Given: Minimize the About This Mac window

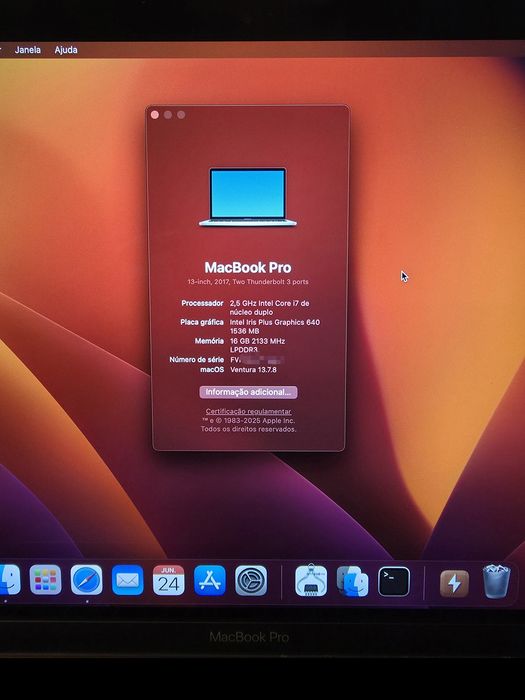Looking at the screenshot, I should click(x=168, y=115).
